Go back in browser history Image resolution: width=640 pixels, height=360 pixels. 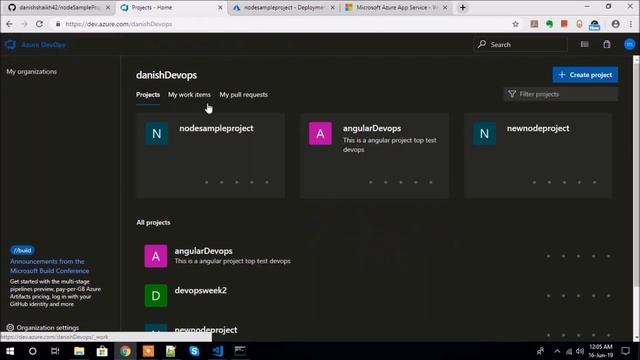click(x=9, y=24)
